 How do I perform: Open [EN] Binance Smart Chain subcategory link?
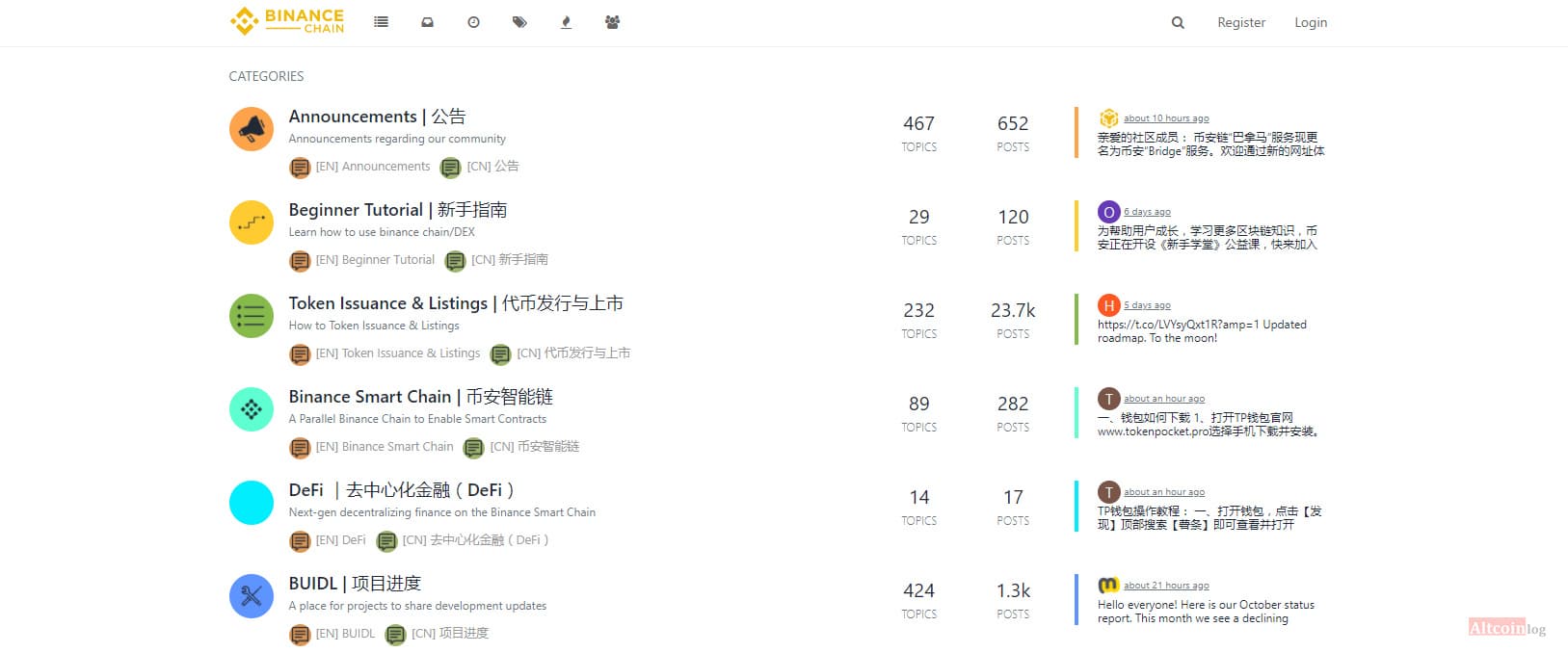click(385, 447)
